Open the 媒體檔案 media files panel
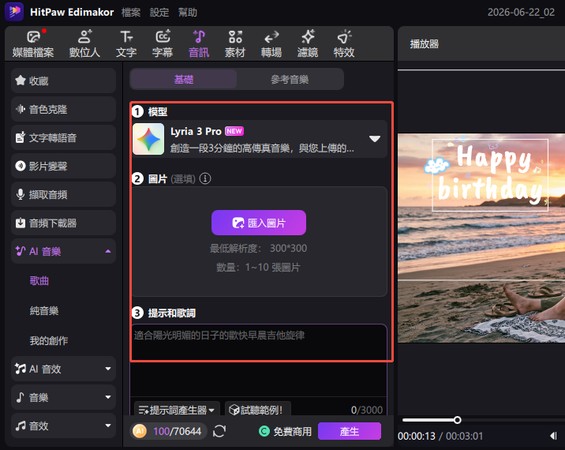This screenshot has height=450, width=565. 33,44
